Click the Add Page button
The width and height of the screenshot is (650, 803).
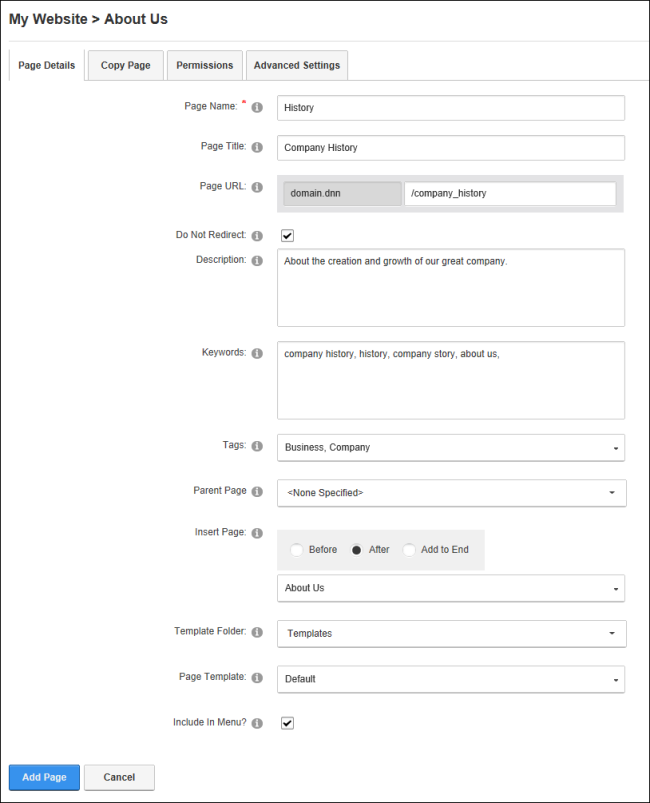[x=44, y=777]
